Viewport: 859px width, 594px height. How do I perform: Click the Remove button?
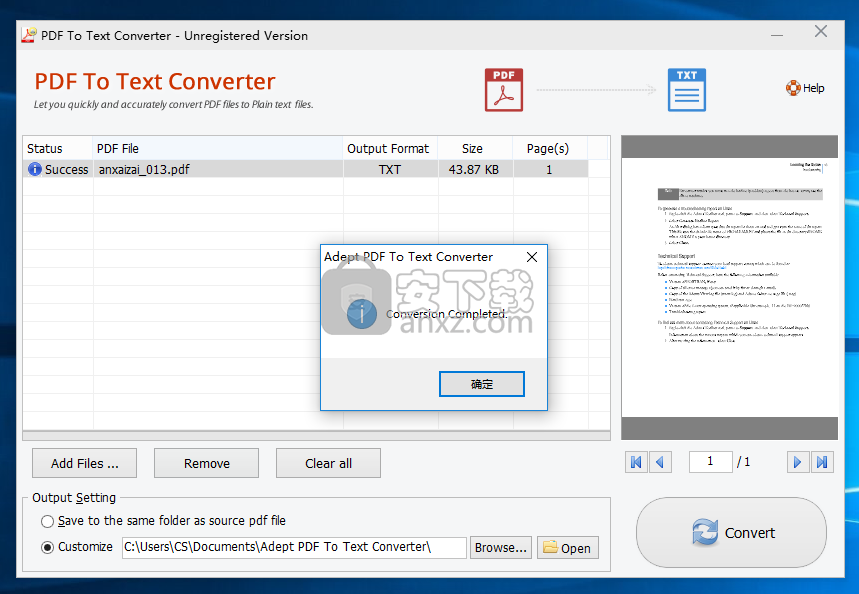[207, 464]
